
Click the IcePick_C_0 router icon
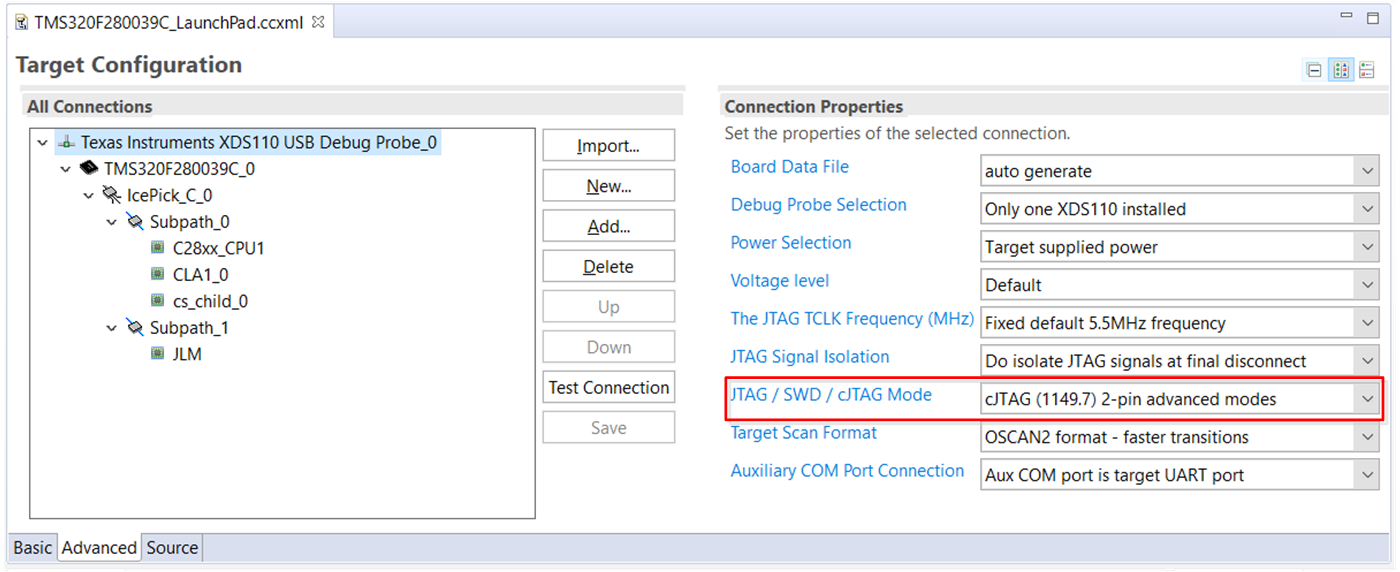coord(112,195)
